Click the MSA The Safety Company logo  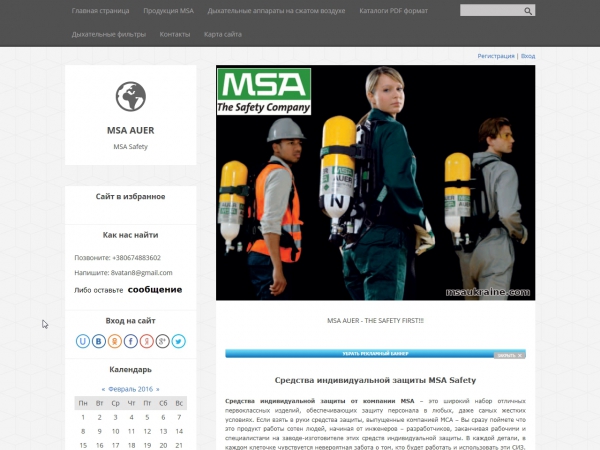[x=264, y=91]
